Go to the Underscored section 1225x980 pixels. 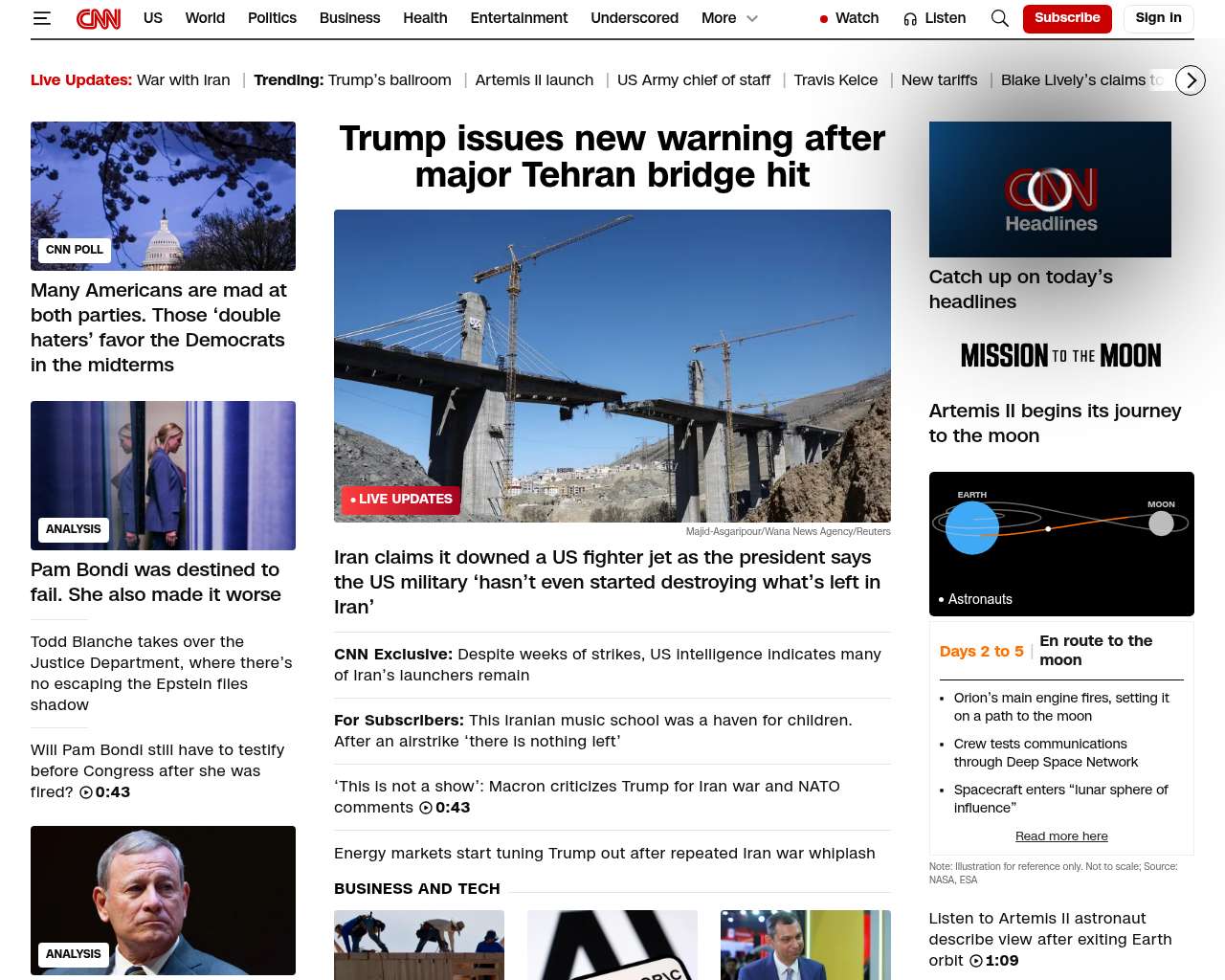point(634,18)
